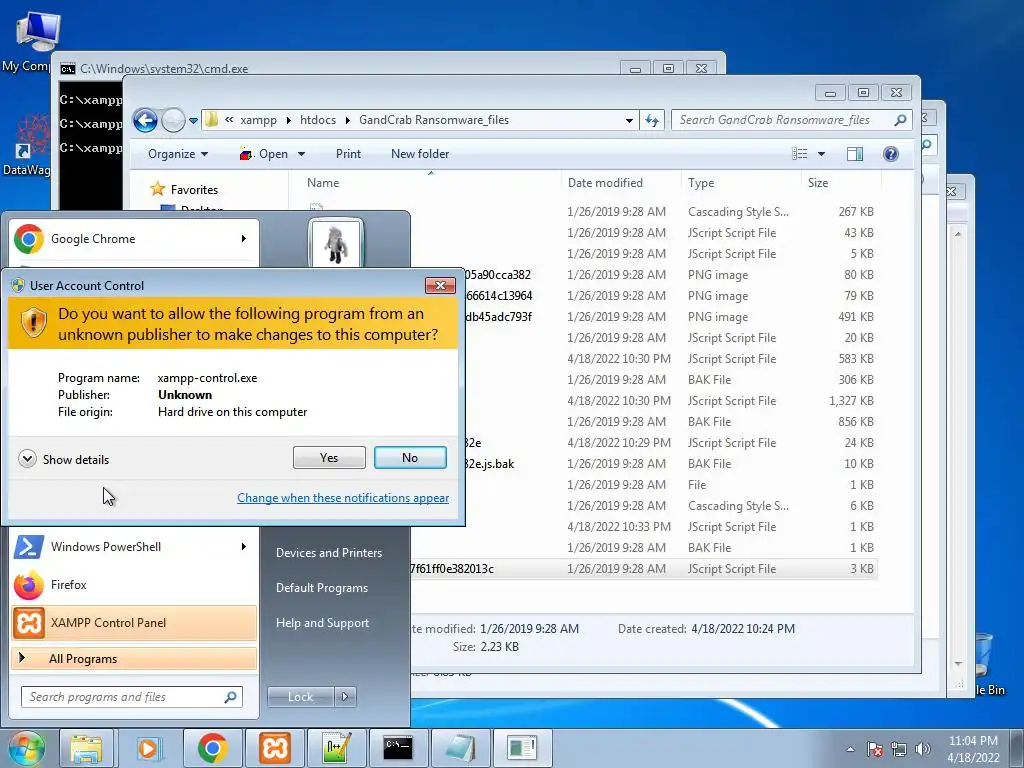Click the Lock button
This screenshot has width=1024, height=768.
(300, 697)
